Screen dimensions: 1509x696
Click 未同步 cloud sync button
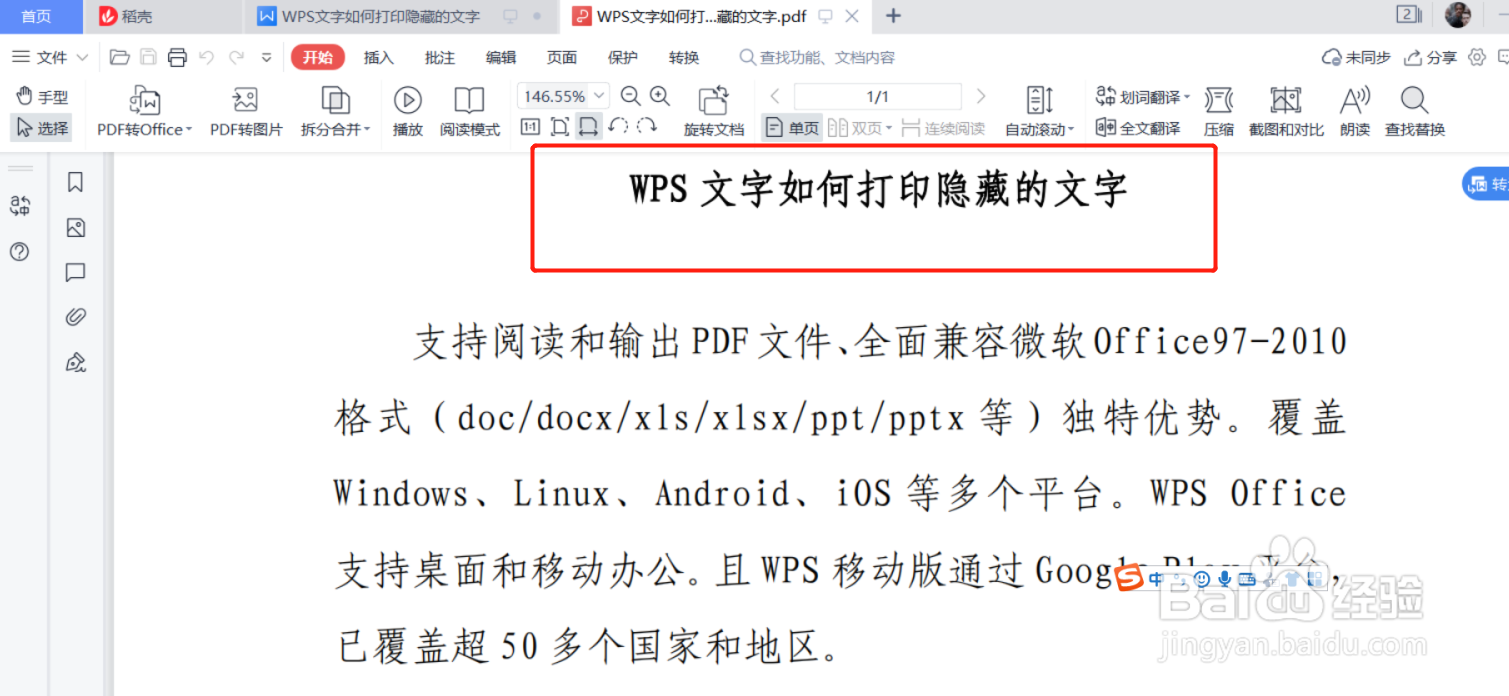(1356, 58)
